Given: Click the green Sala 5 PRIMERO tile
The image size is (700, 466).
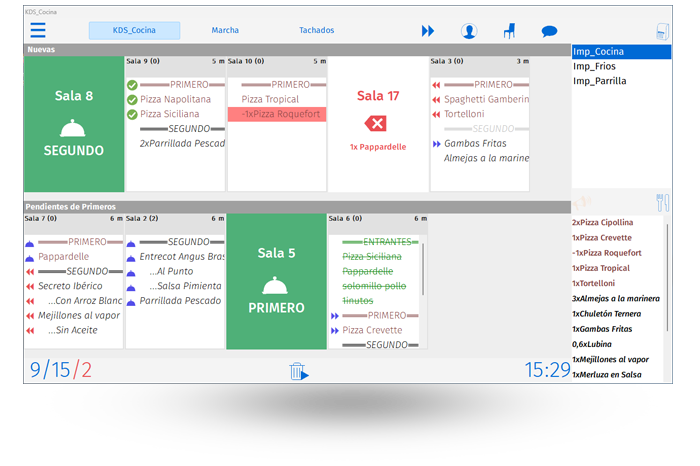Looking at the screenshot, I should pos(276,281).
